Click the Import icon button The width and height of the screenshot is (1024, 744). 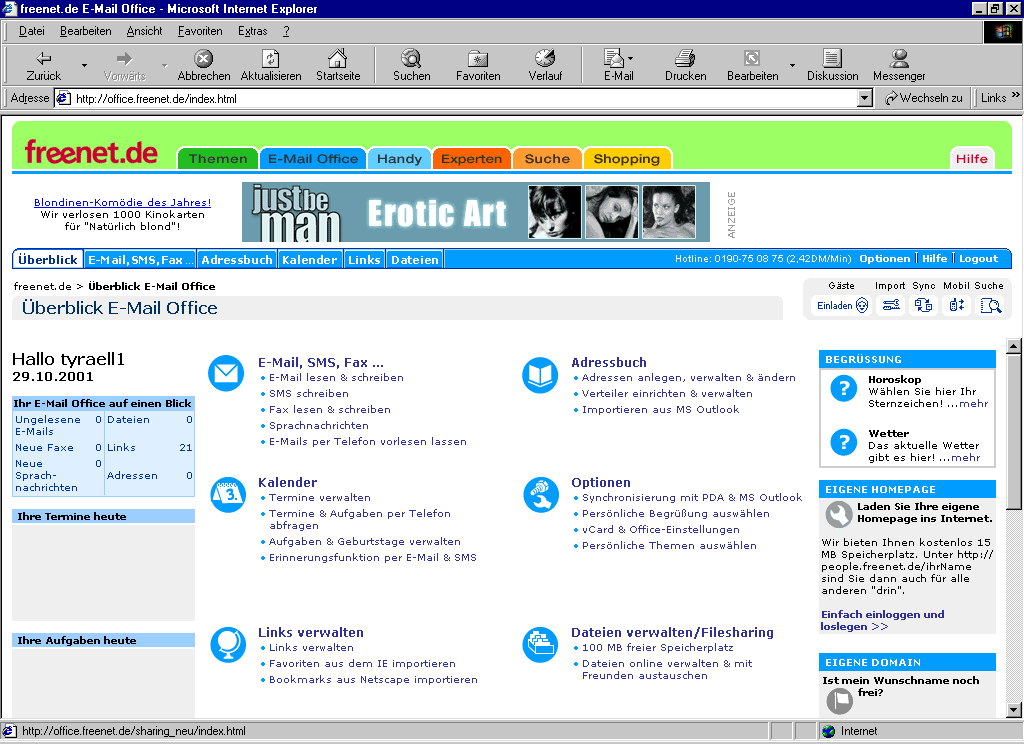coord(891,305)
